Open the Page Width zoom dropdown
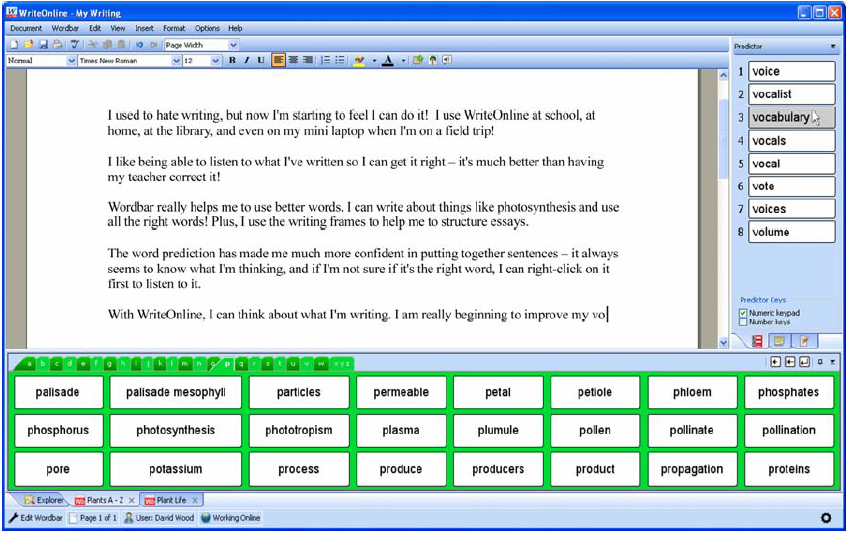 coord(233,45)
